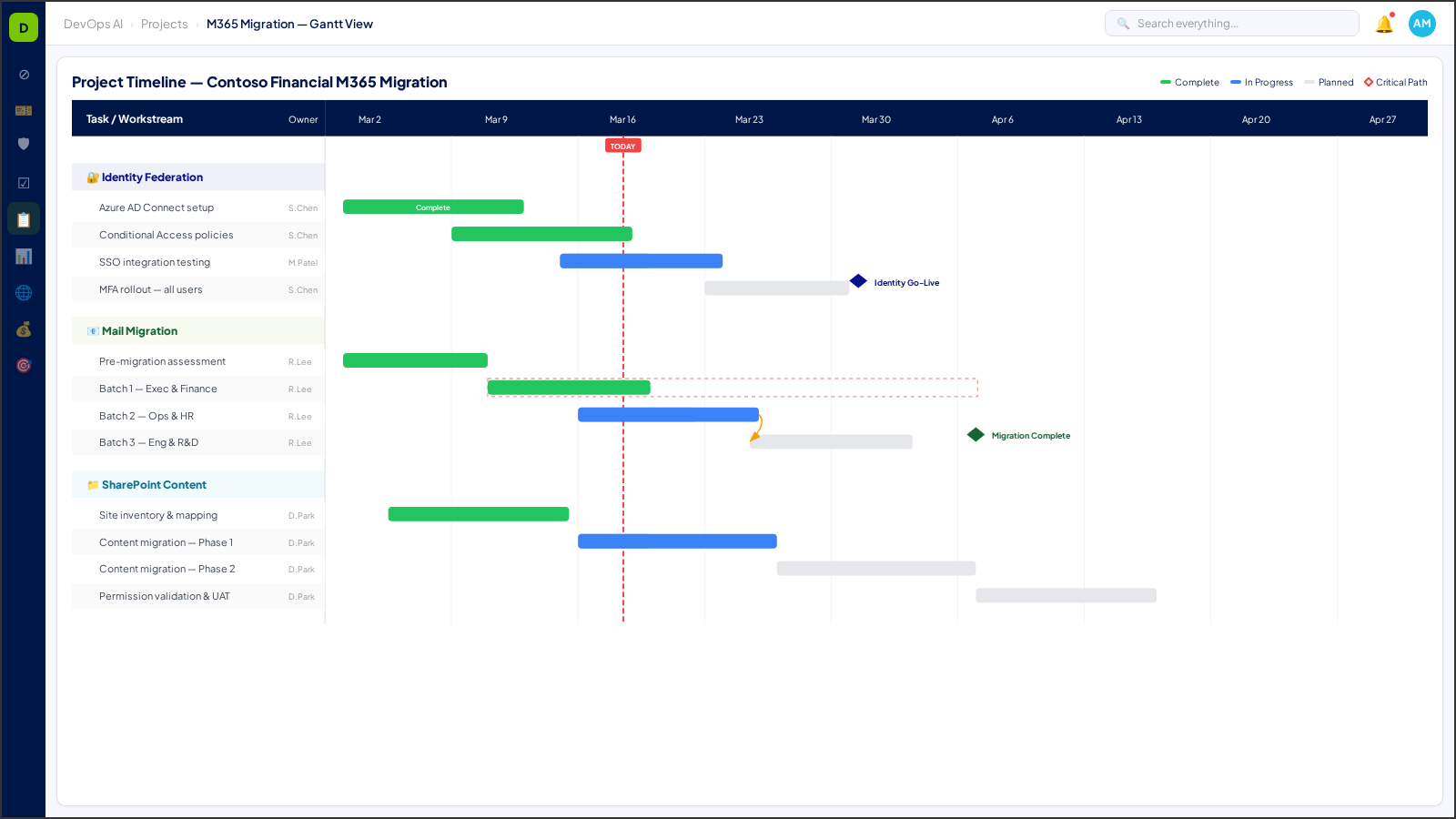Click the green D app logo
Screen dimensions: 1456x819
pos(23,26)
